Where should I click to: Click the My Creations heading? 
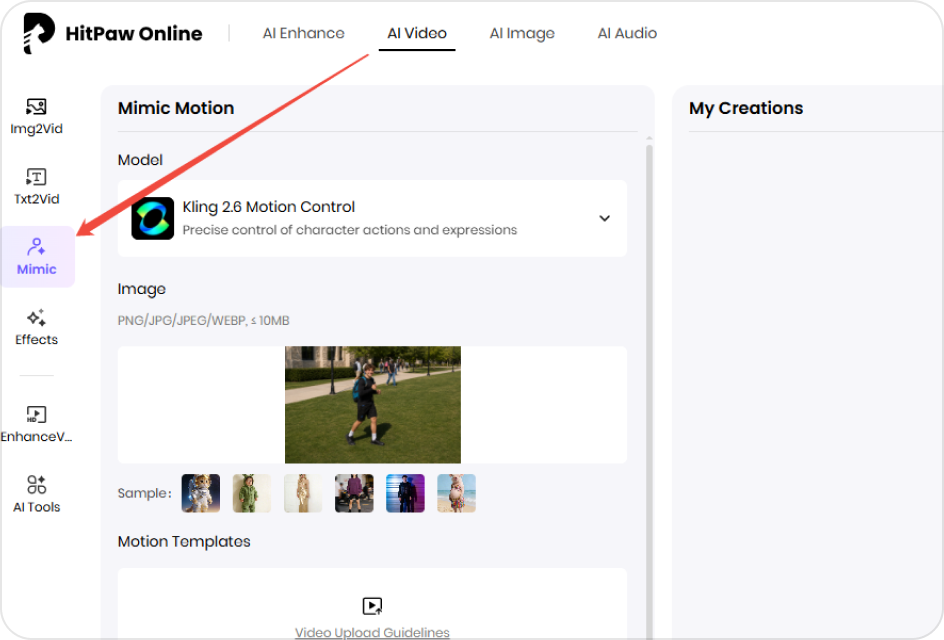click(746, 108)
